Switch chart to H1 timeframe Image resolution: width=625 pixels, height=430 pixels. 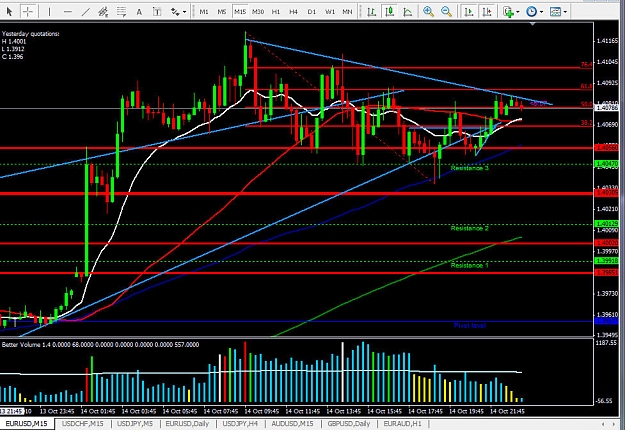[x=276, y=12]
